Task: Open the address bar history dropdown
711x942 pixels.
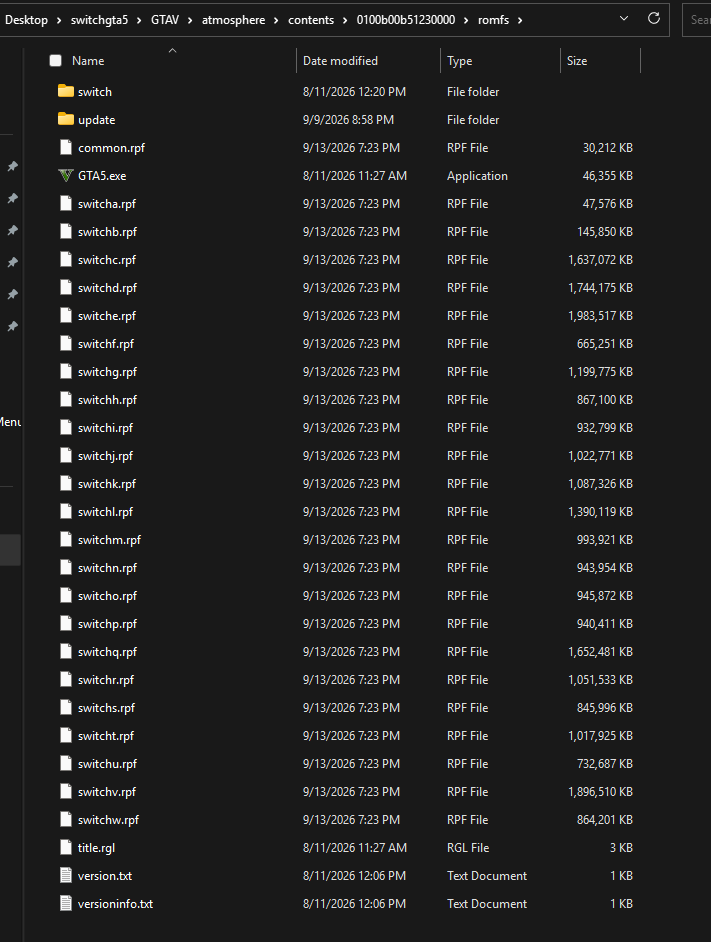Action: point(624,19)
